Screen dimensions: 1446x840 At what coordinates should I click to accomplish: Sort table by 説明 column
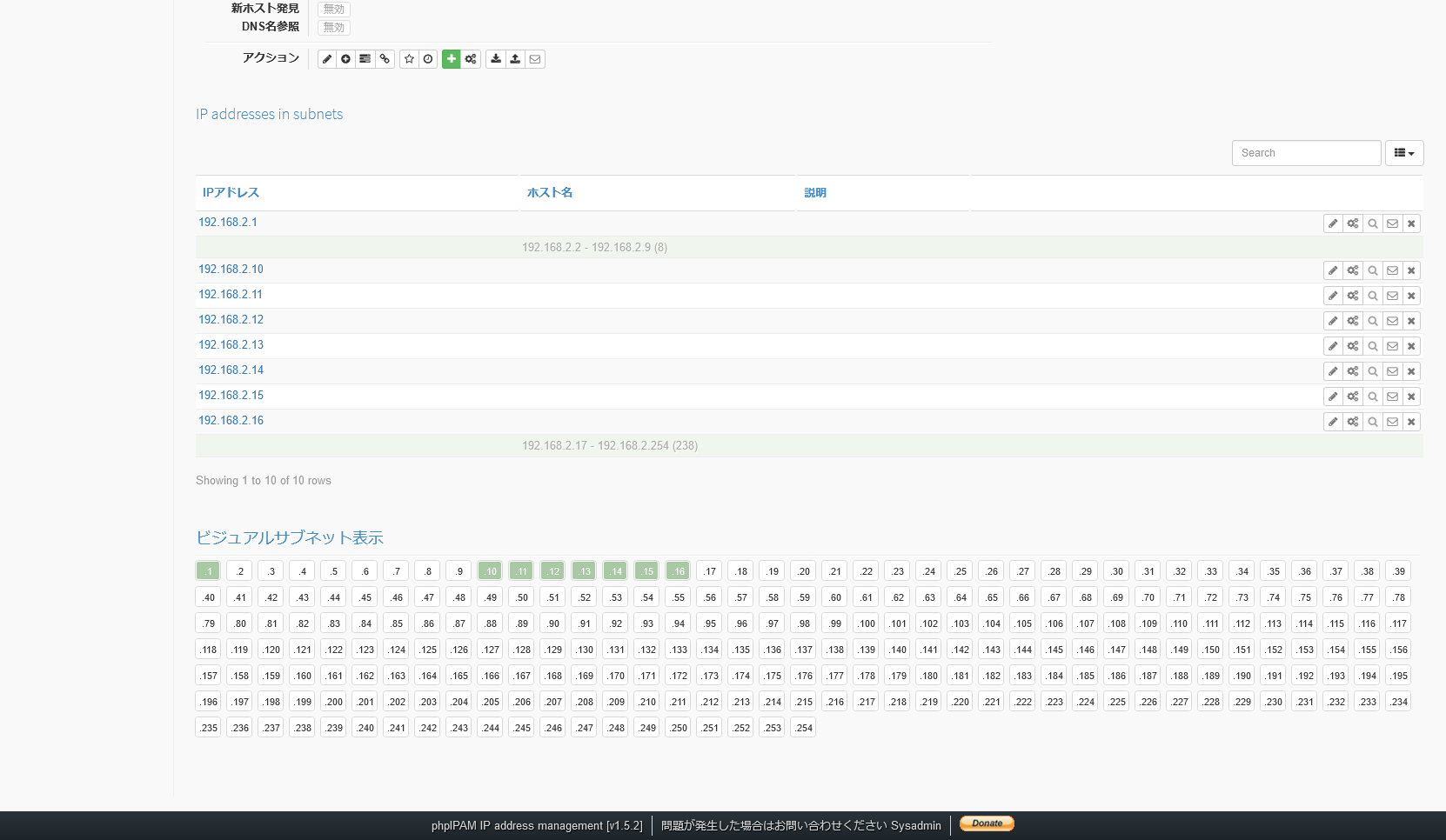point(815,192)
